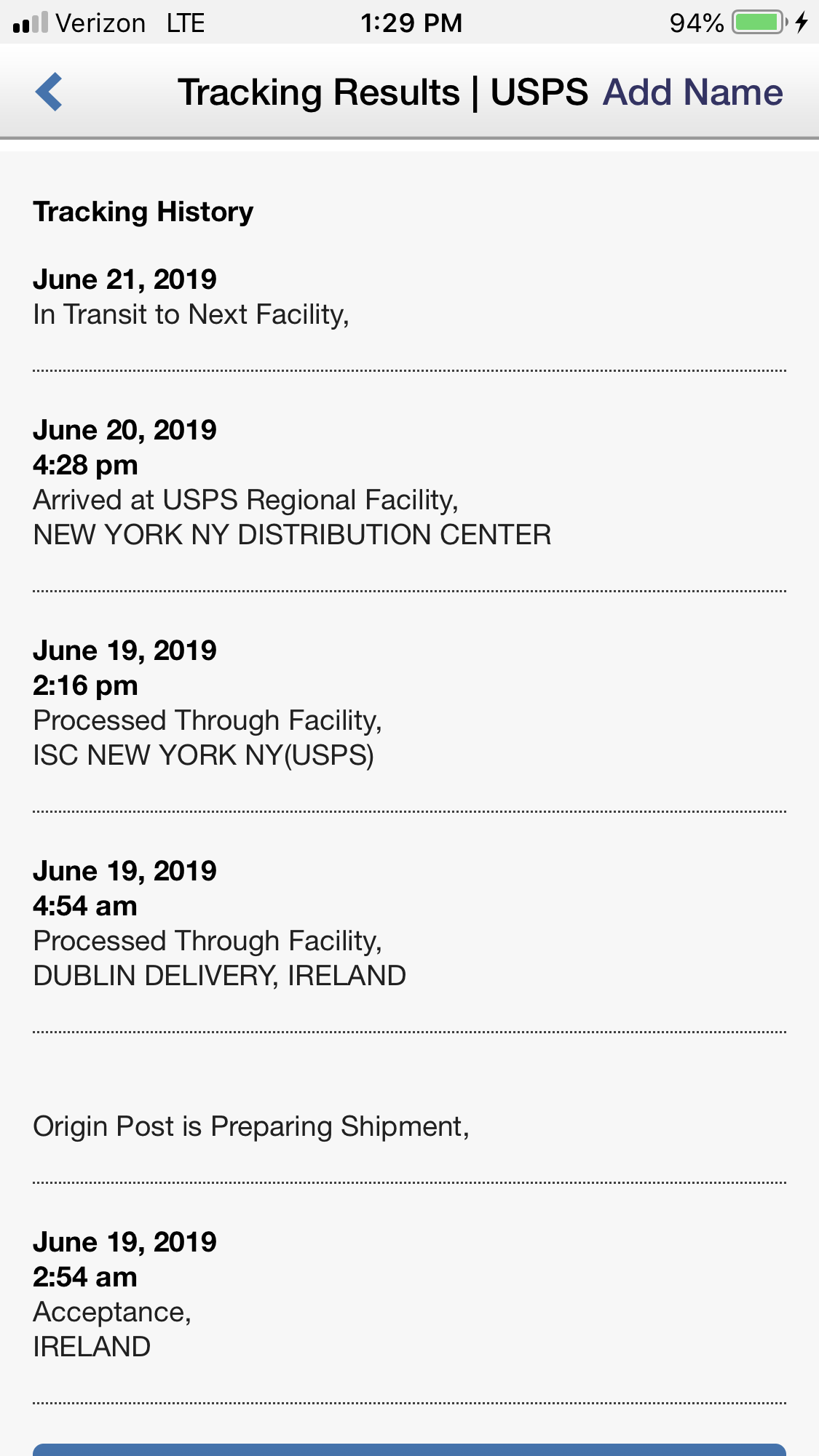The height and width of the screenshot is (1456, 819).
Task: Tap the blue back arrow
Action: click(49, 92)
